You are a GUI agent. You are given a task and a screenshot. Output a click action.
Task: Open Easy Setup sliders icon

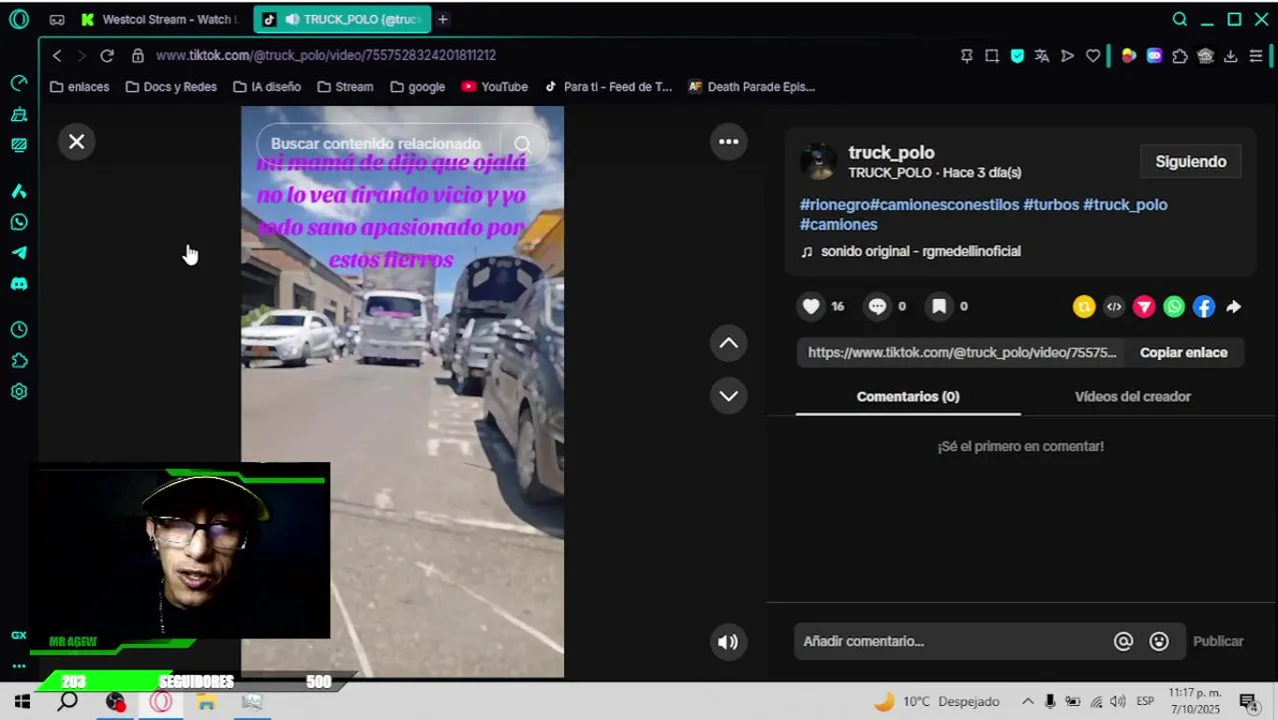tap(1255, 56)
